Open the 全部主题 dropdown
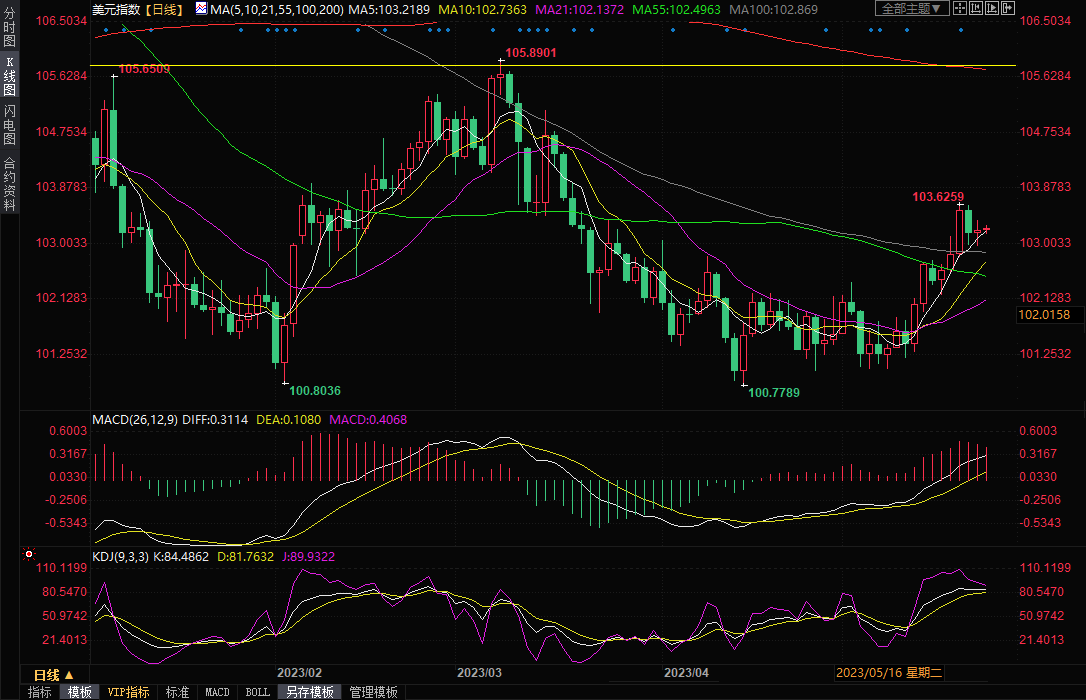Screen dimensions: 1086x700 (x=909, y=9)
